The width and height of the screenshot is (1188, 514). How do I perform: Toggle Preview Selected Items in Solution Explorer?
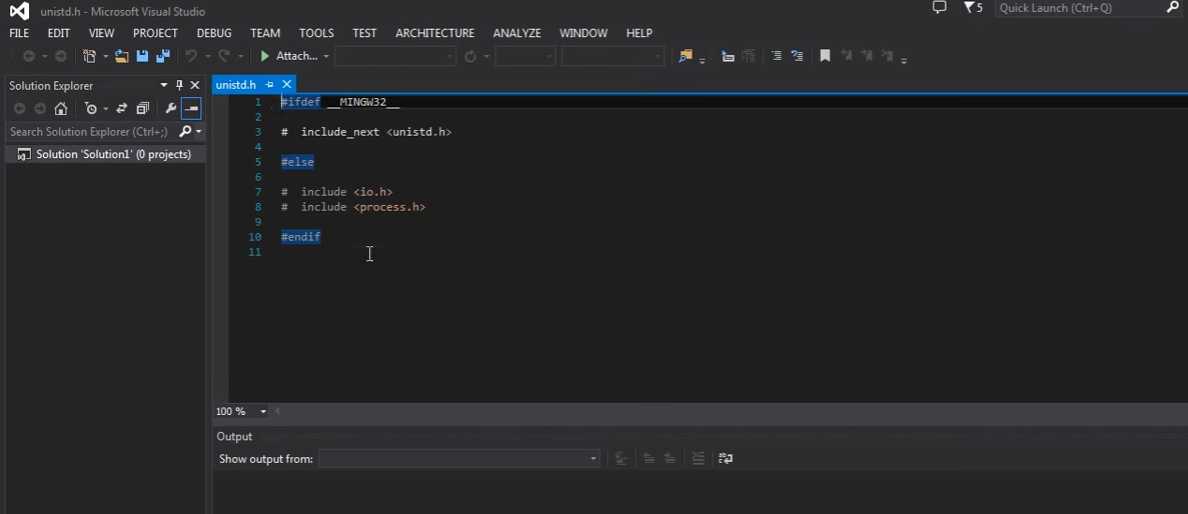191,109
